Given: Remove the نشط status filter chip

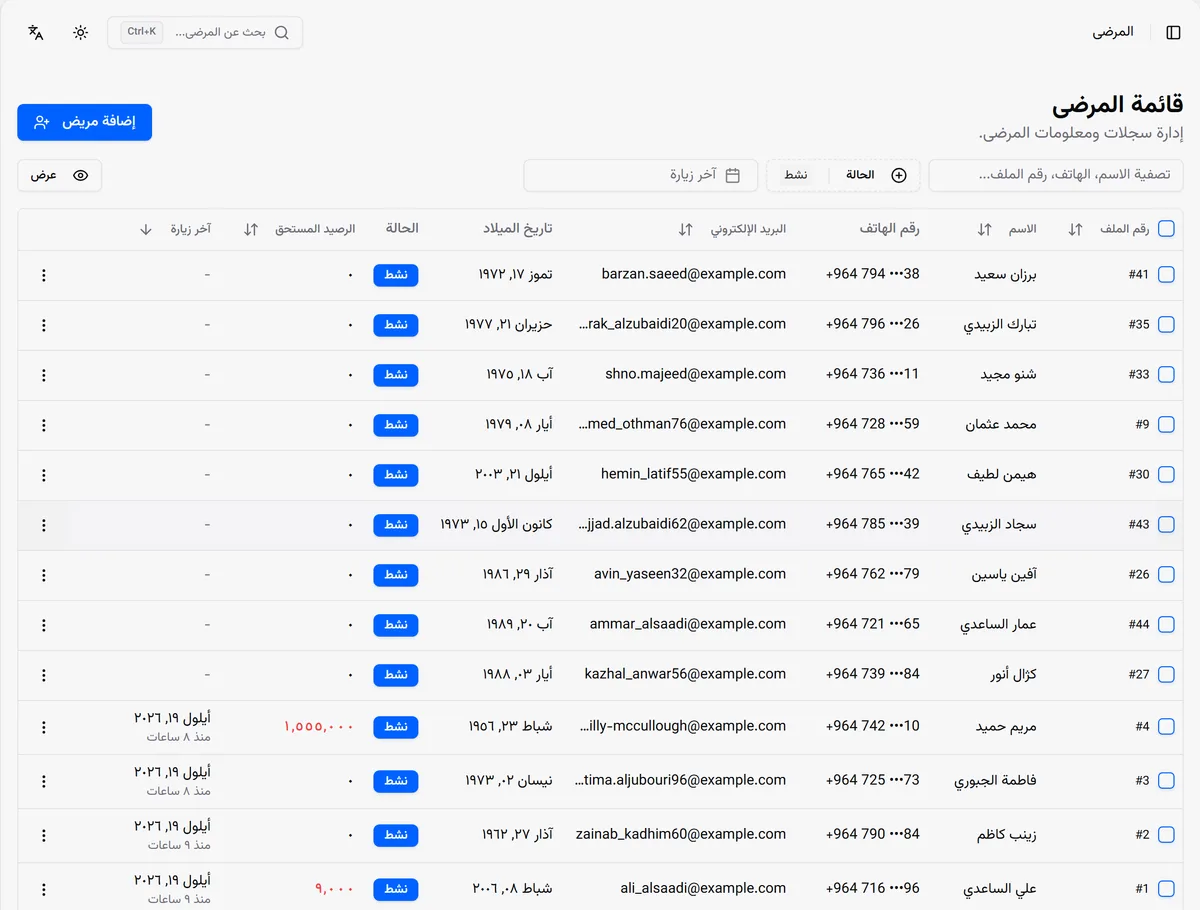Looking at the screenshot, I should tap(796, 175).
